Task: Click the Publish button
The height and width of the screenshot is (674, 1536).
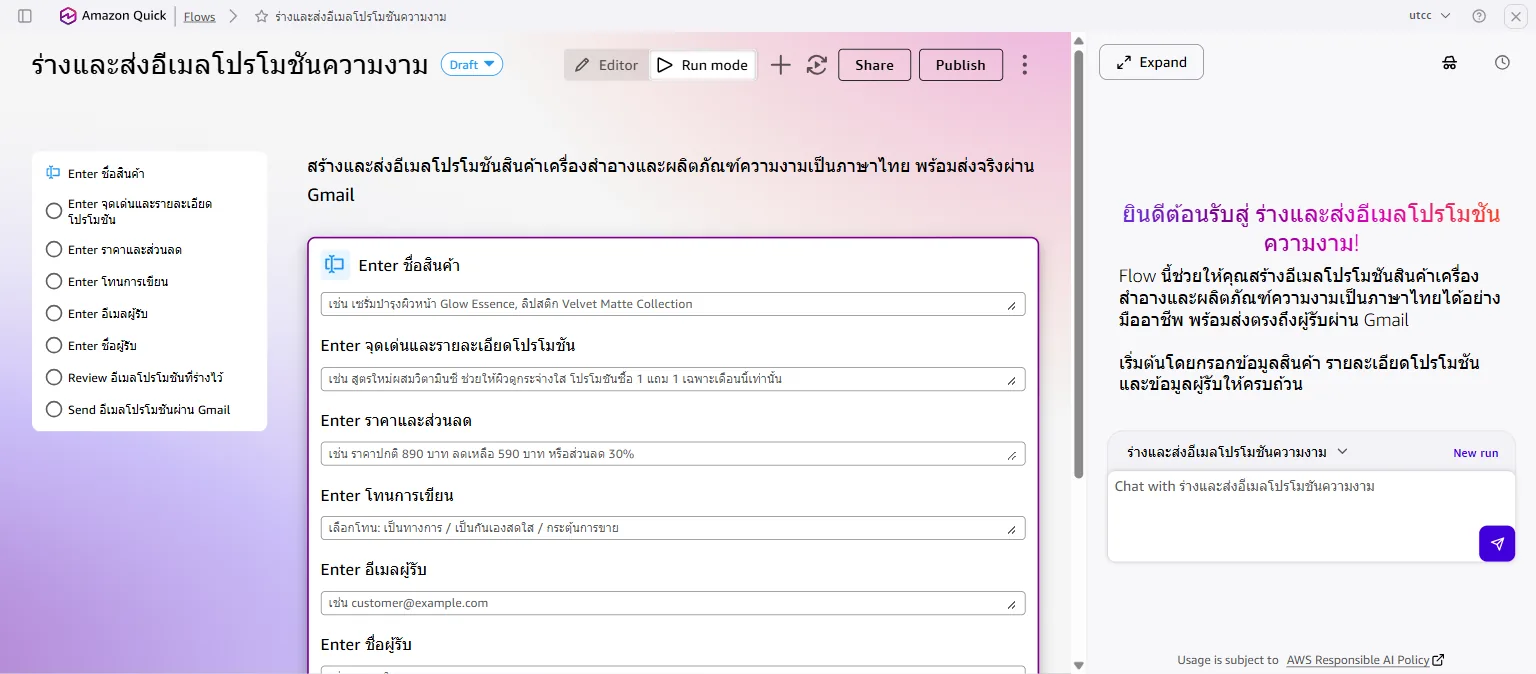Action: (x=961, y=65)
